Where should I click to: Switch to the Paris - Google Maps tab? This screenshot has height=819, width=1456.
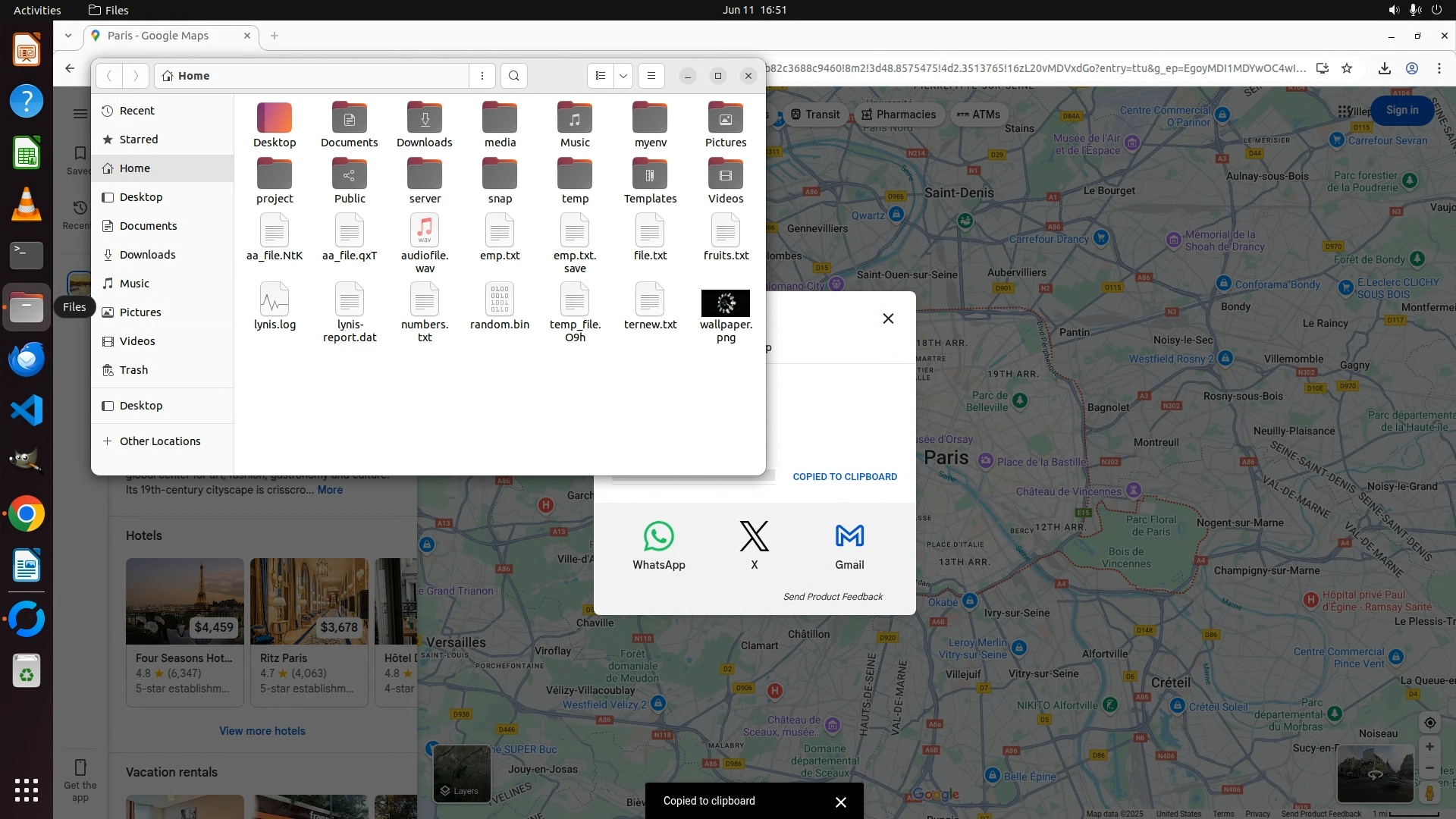coord(158,36)
